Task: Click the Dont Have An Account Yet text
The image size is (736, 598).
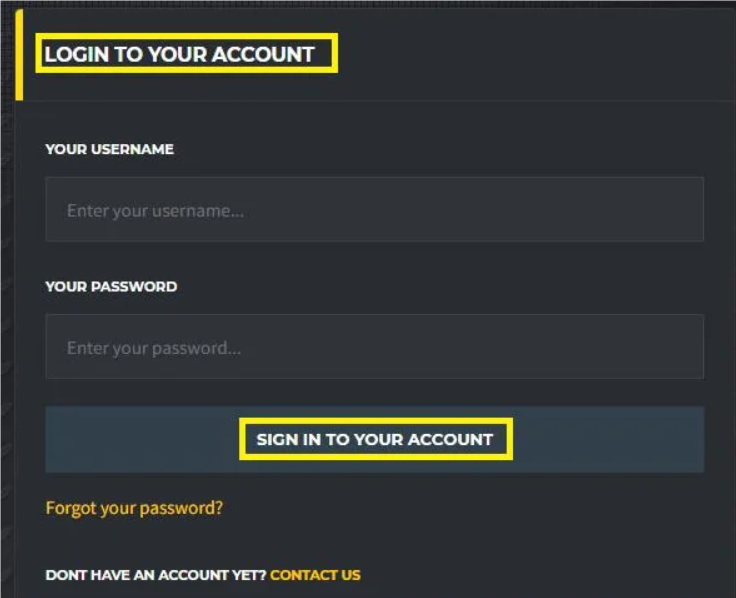Action: click(x=155, y=575)
